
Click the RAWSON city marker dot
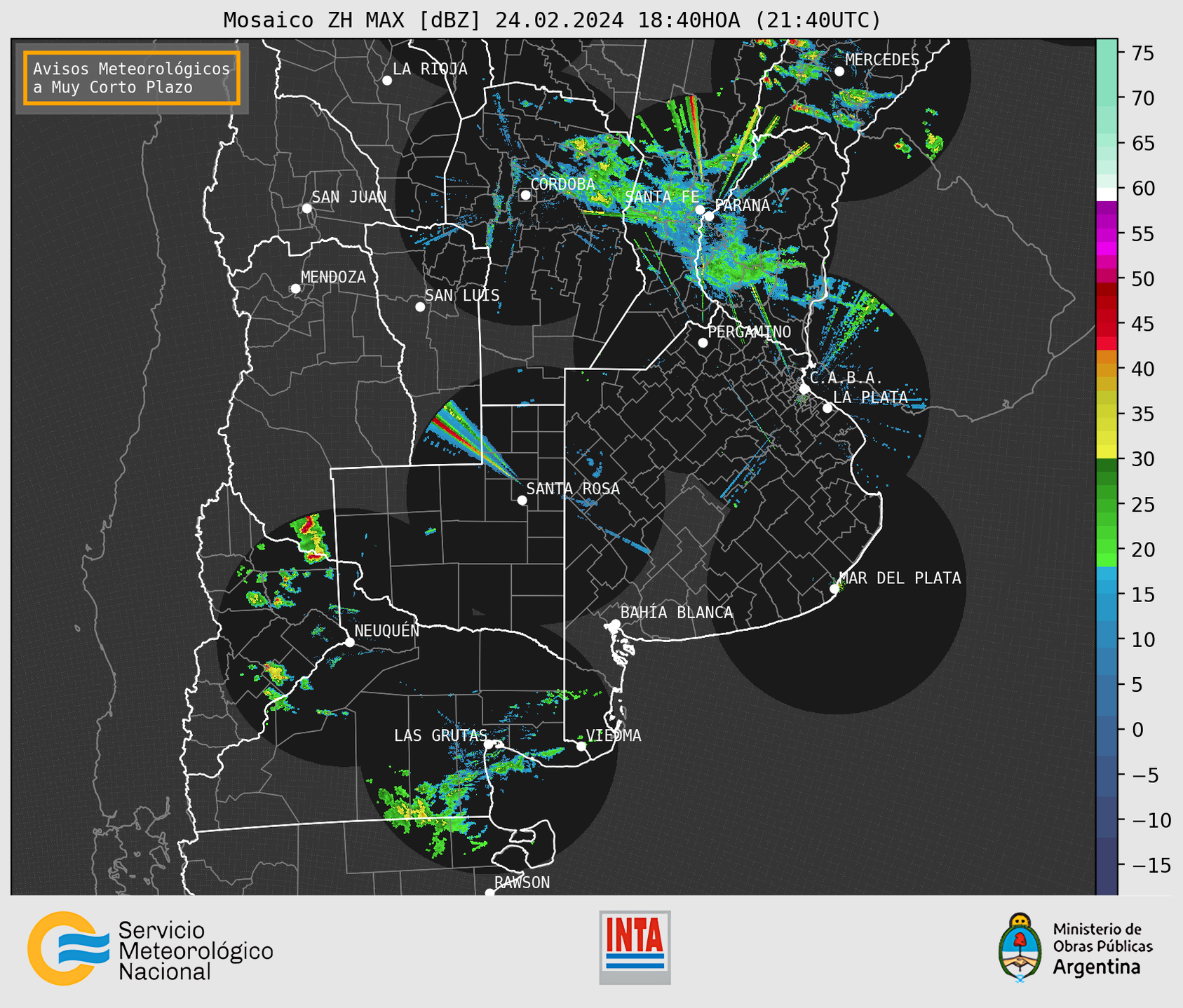489,892
